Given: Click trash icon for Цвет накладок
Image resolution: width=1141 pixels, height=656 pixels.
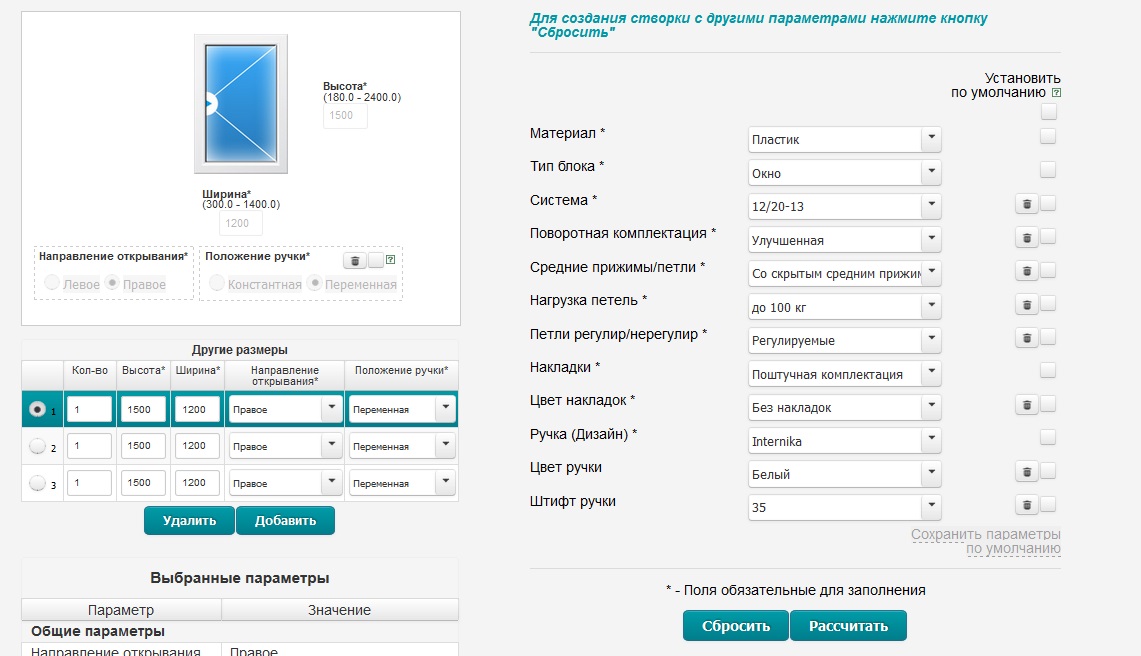Looking at the screenshot, I should 1026,405.
